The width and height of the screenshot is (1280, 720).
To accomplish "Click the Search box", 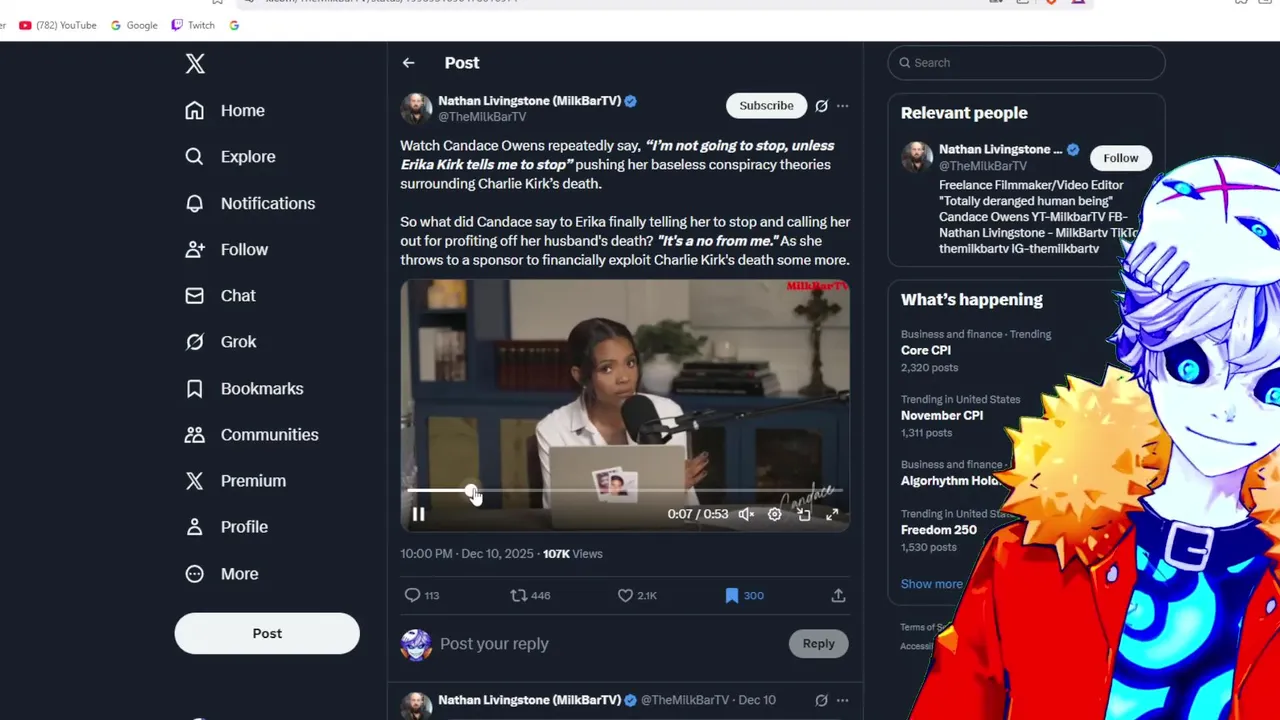I will 1026,63.
